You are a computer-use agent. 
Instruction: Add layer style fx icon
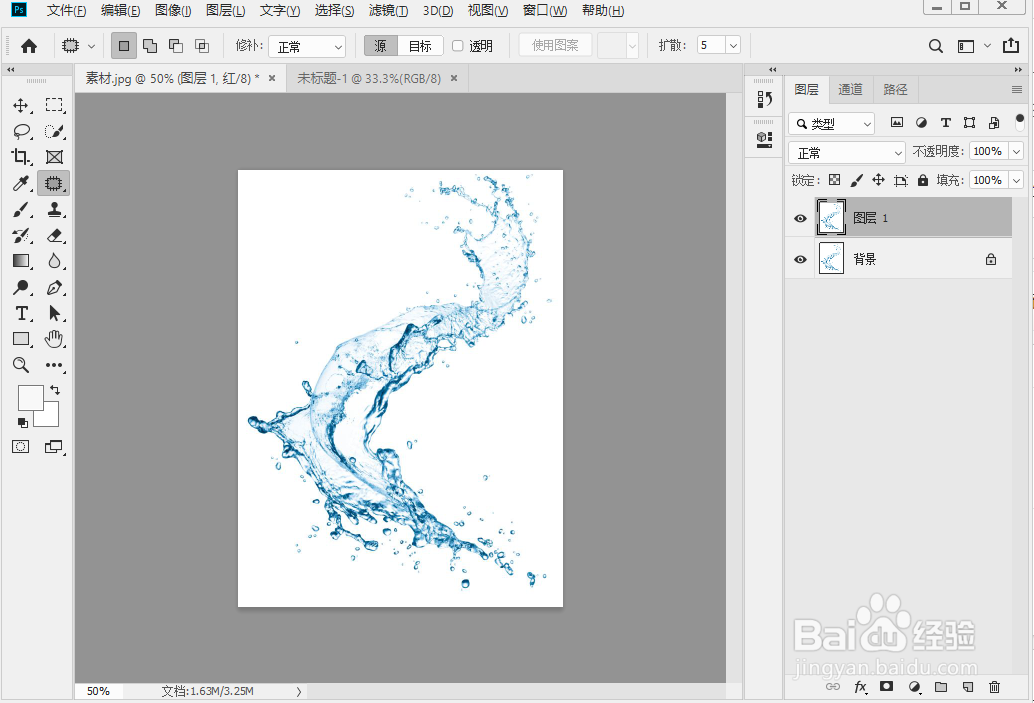point(861,687)
